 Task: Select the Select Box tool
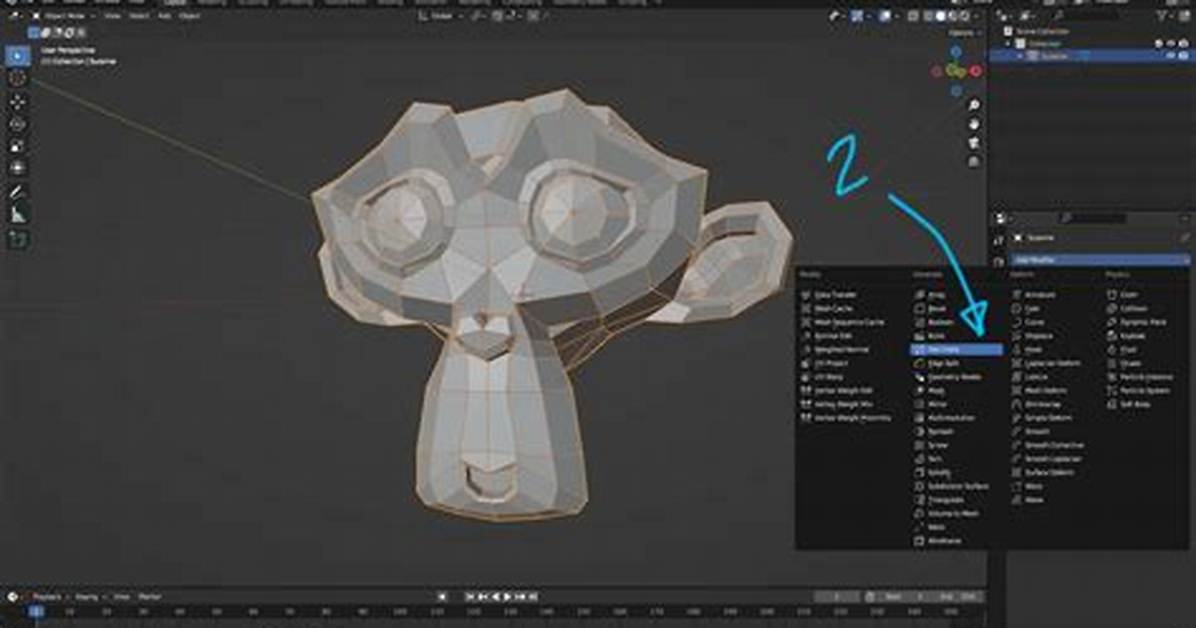(x=18, y=56)
